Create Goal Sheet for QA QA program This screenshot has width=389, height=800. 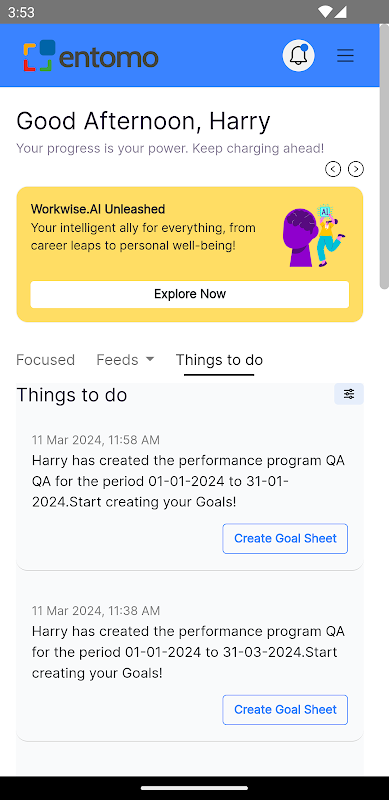285,538
